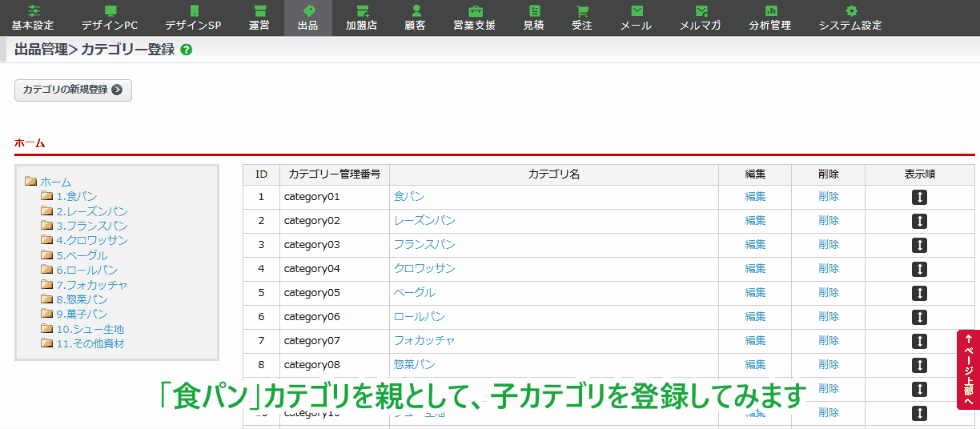Viewport: 980px width, 429px height.
Task: Select the ホーム root folder in the tree
Action: pos(55,182)
